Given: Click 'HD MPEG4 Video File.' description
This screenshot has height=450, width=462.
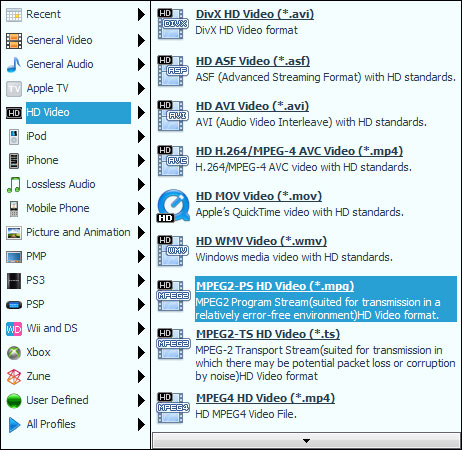Looking at the screenshot, I should 246,414.
